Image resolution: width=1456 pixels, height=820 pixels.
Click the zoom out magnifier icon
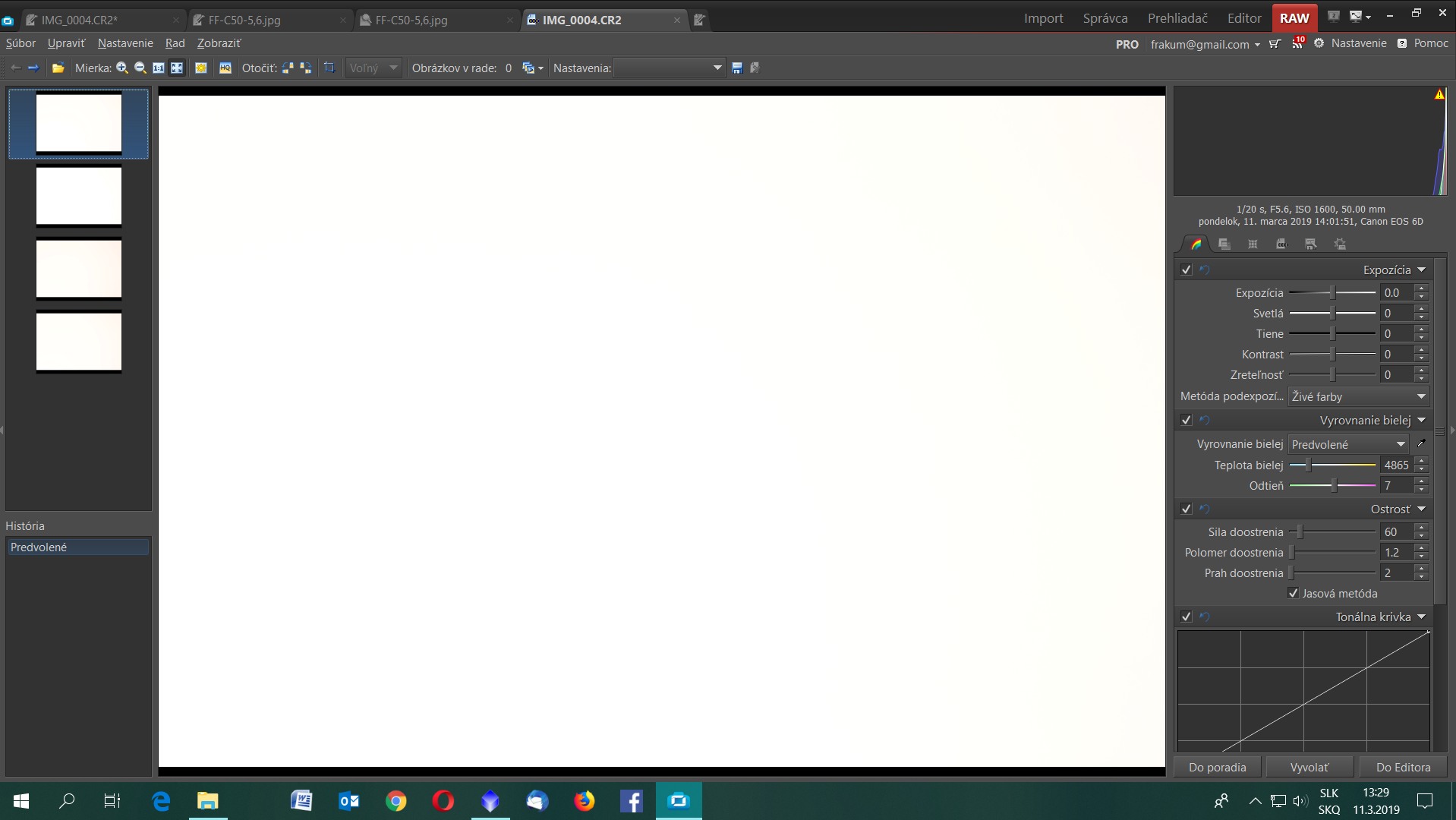(140, 68)
